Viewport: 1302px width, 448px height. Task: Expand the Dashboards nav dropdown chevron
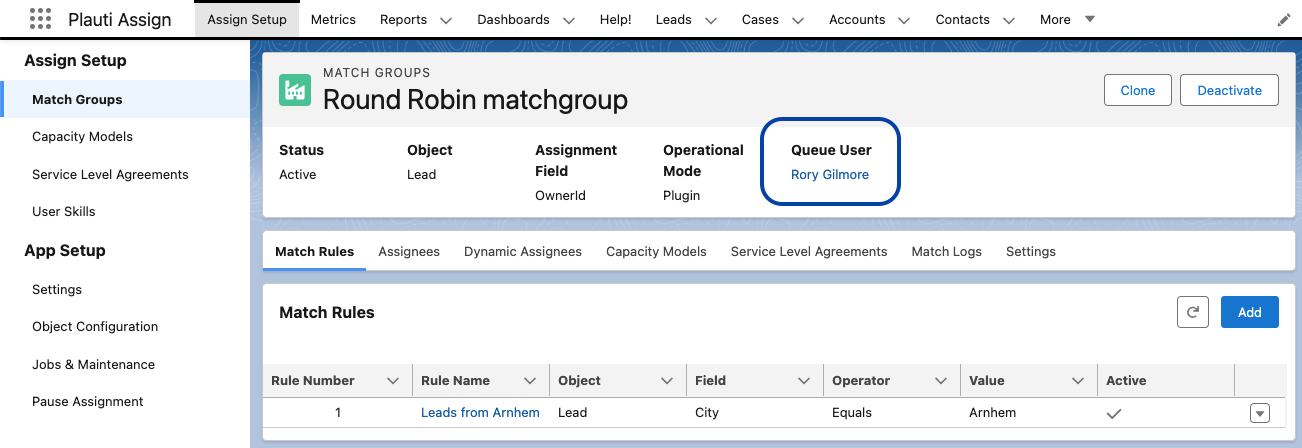(x=568, y=20)
